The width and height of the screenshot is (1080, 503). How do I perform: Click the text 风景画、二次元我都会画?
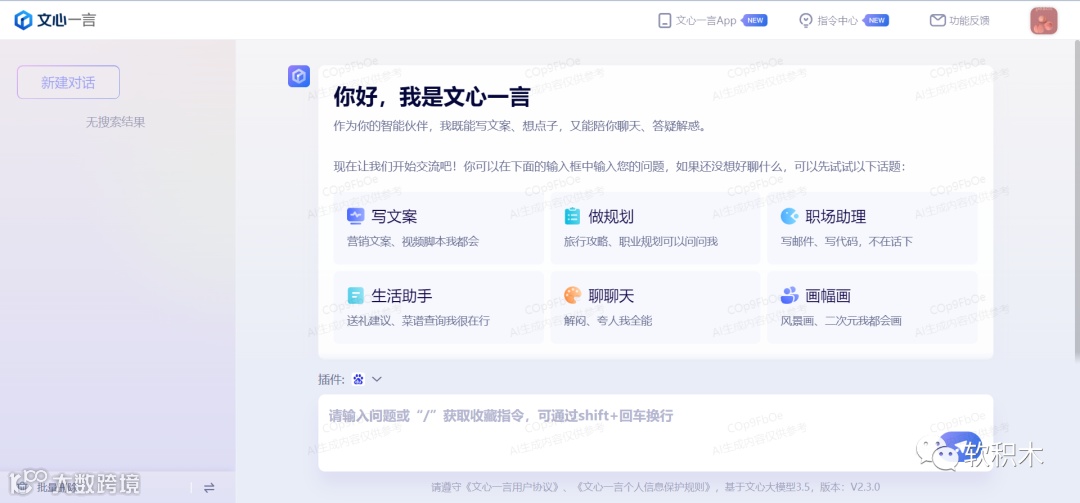840,321
